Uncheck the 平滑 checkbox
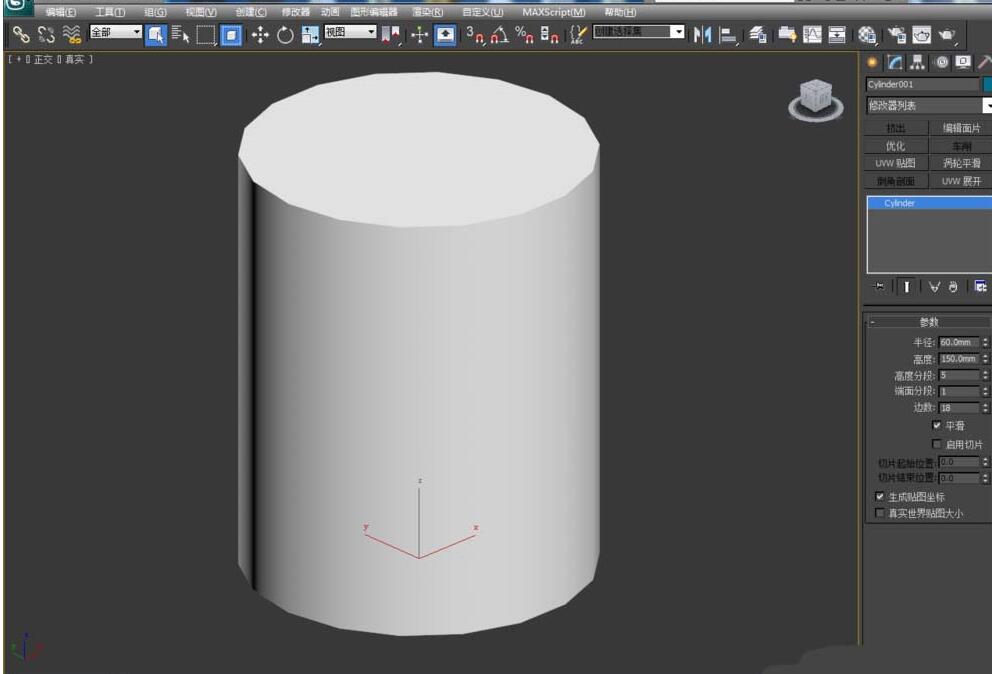The width and height of the screenshot is (992, 674). [936, 425]
